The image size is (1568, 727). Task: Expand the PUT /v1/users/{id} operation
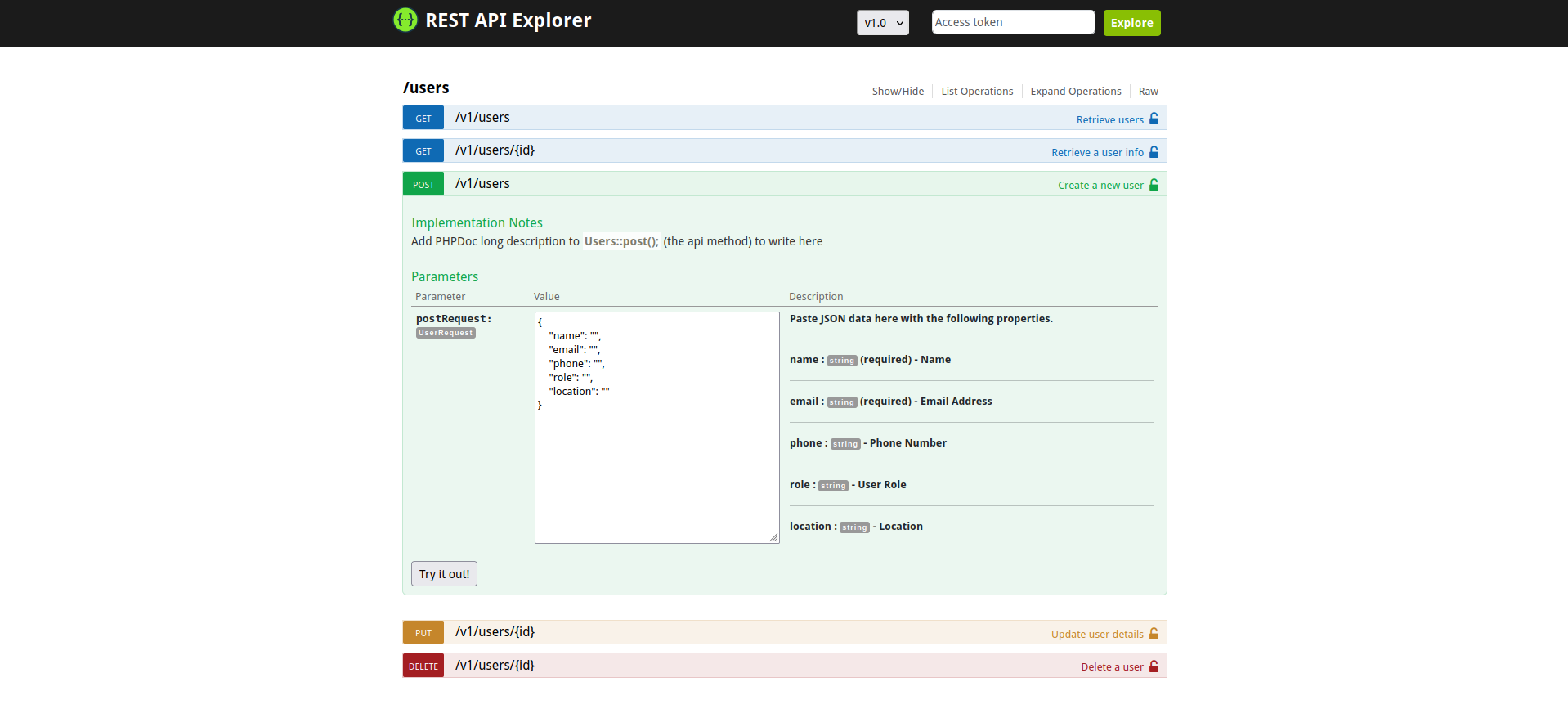495,632
